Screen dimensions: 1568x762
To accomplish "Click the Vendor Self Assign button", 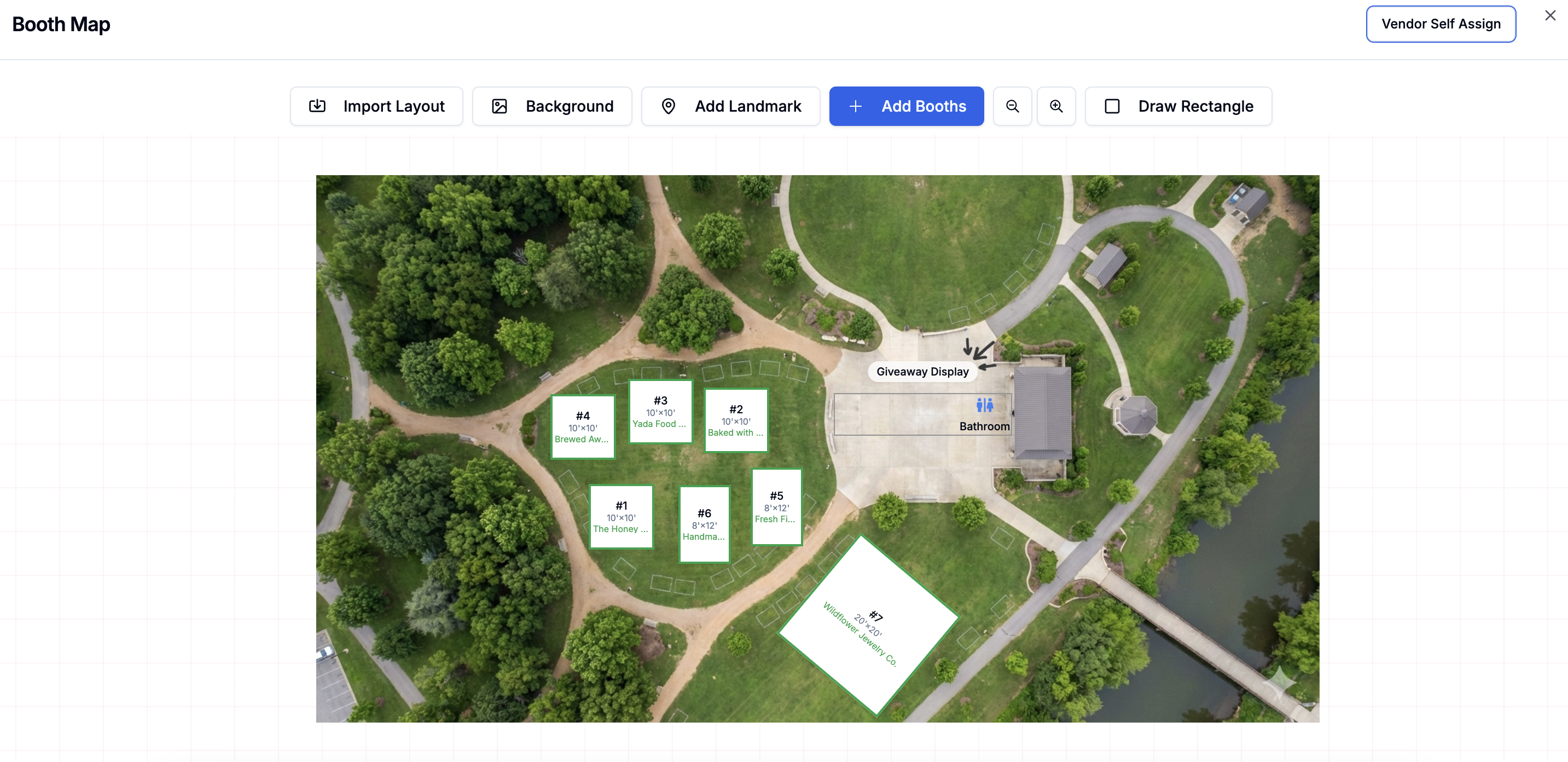I will (x=1441, y=24).
